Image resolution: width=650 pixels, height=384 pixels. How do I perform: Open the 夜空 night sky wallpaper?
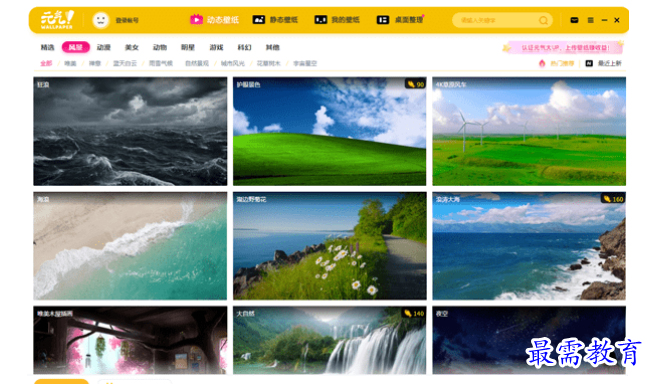(529, 340)
